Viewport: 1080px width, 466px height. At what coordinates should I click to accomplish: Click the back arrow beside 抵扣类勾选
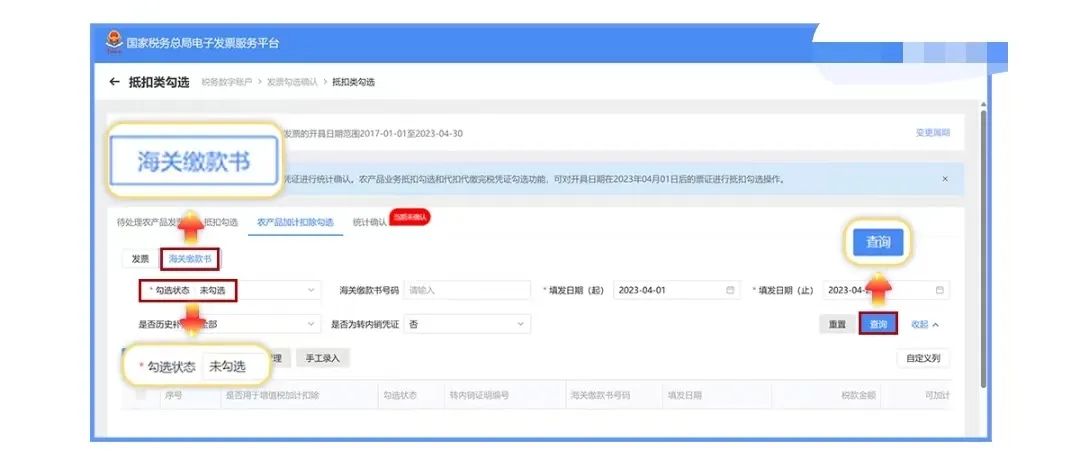114,82
